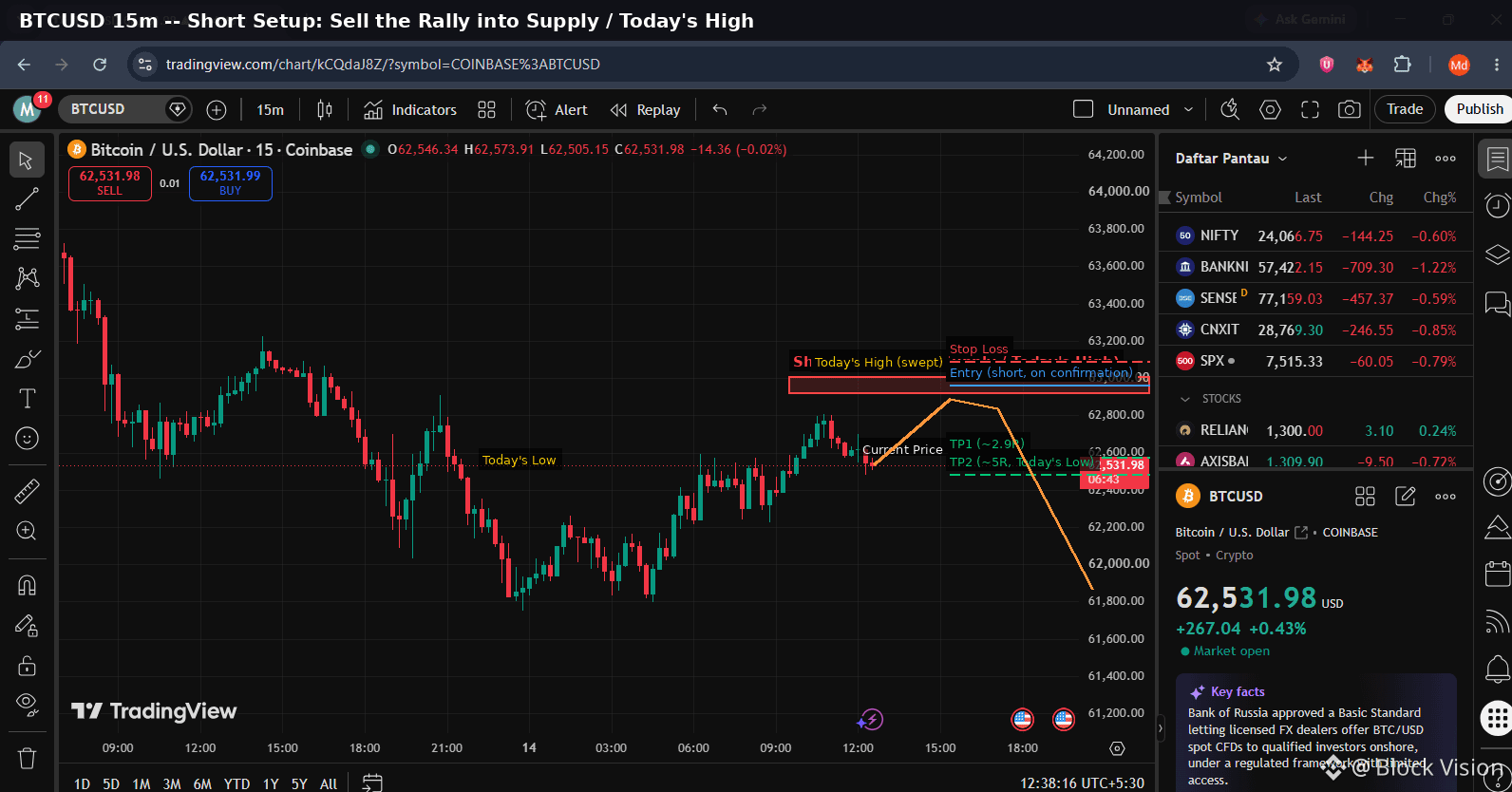1512x792 pixels.
Task: Click the remove objects trash icon
Action: 27,758
